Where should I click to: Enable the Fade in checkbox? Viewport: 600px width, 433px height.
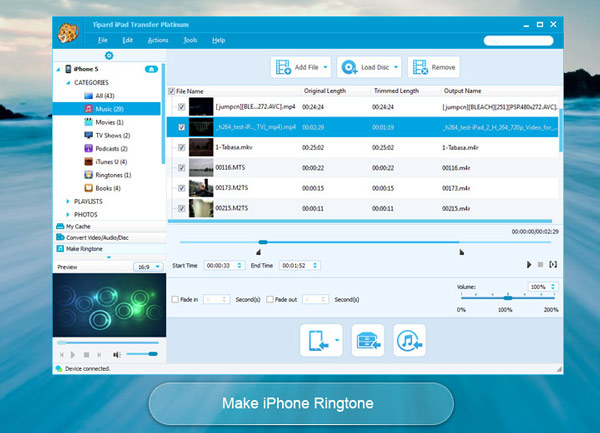click(175, 299)
